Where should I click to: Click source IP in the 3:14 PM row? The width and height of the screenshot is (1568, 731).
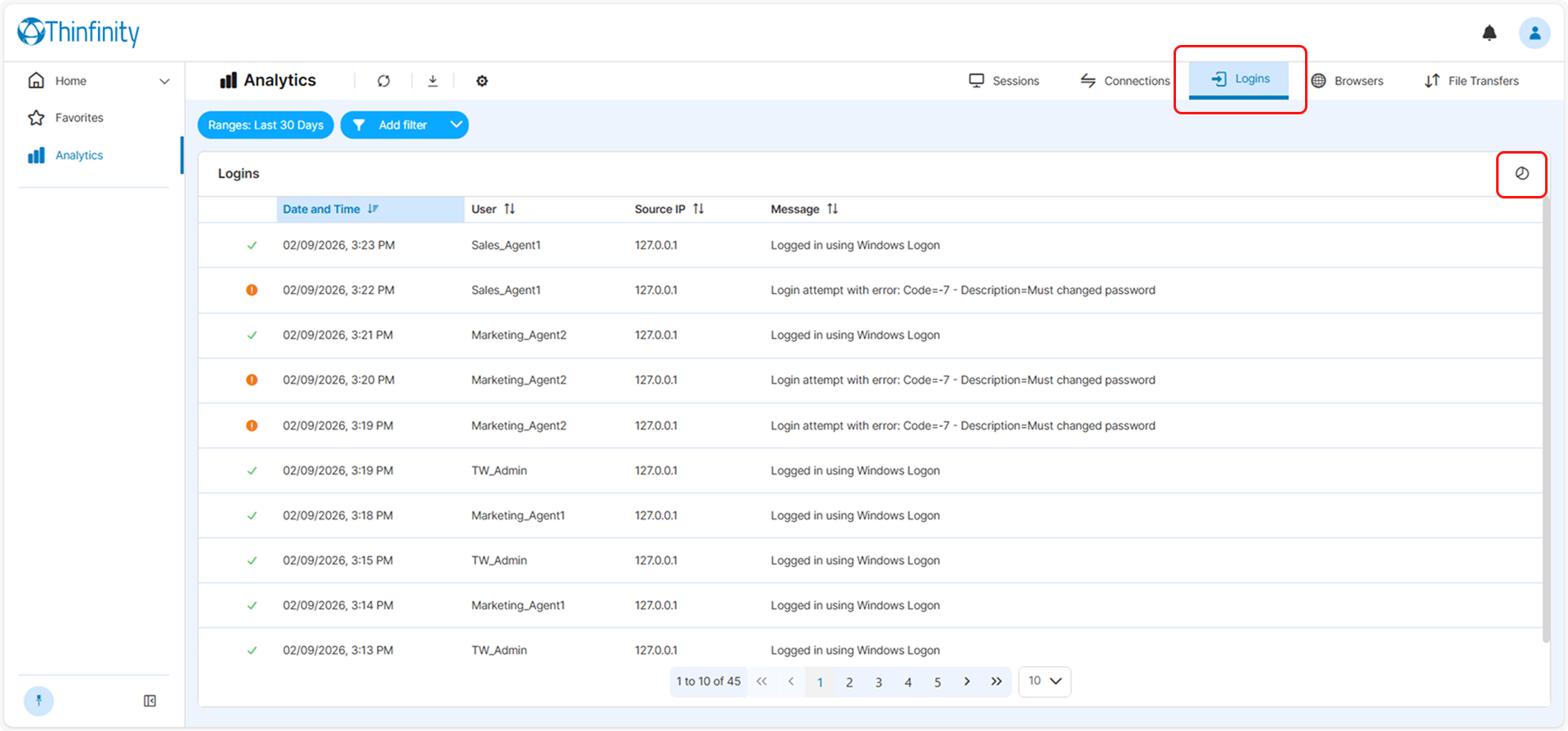656,605
